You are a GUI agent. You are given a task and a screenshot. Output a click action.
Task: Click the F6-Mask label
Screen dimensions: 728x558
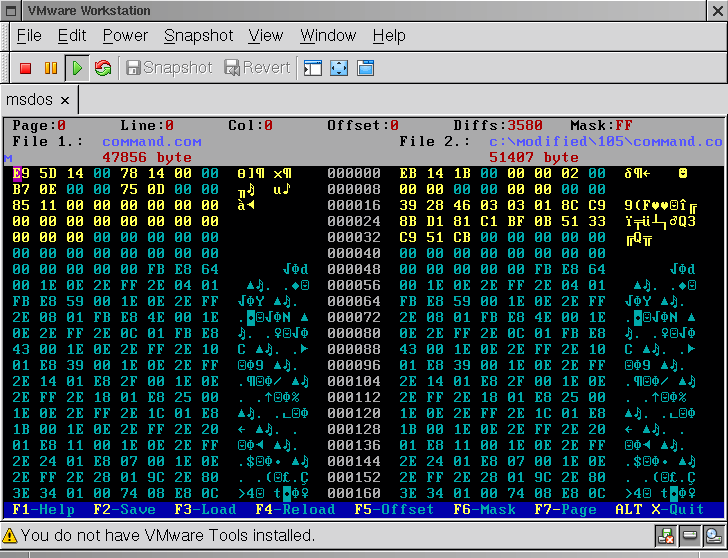[x=484, y=510]
